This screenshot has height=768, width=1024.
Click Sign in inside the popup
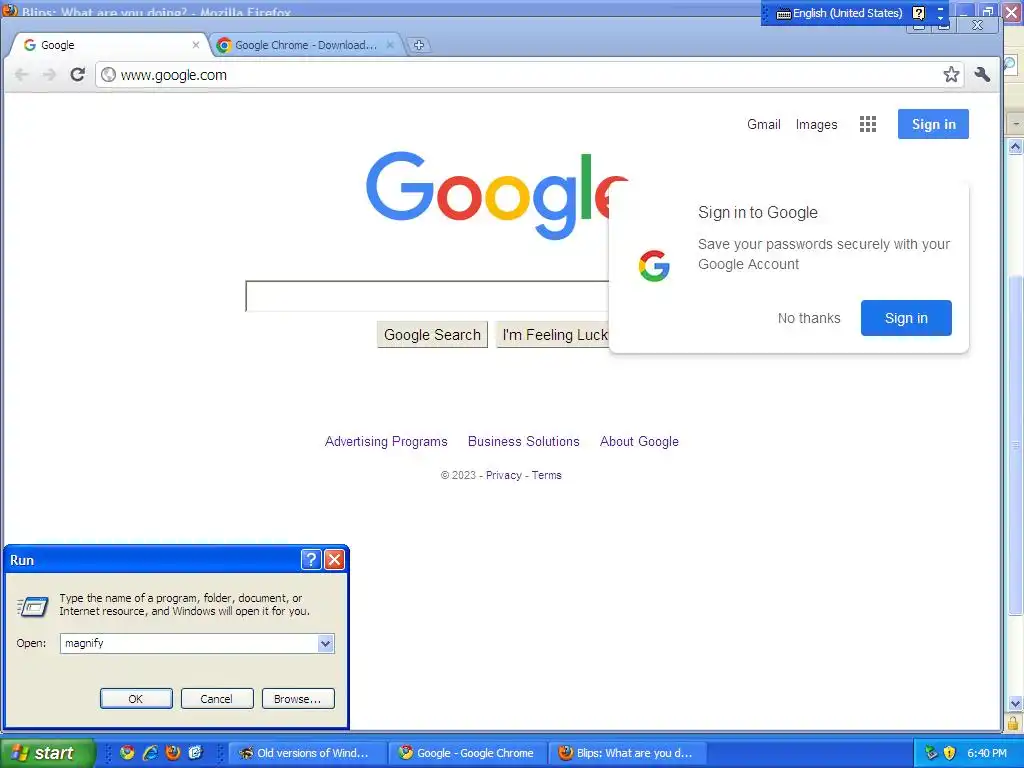[x=906, y=318]
